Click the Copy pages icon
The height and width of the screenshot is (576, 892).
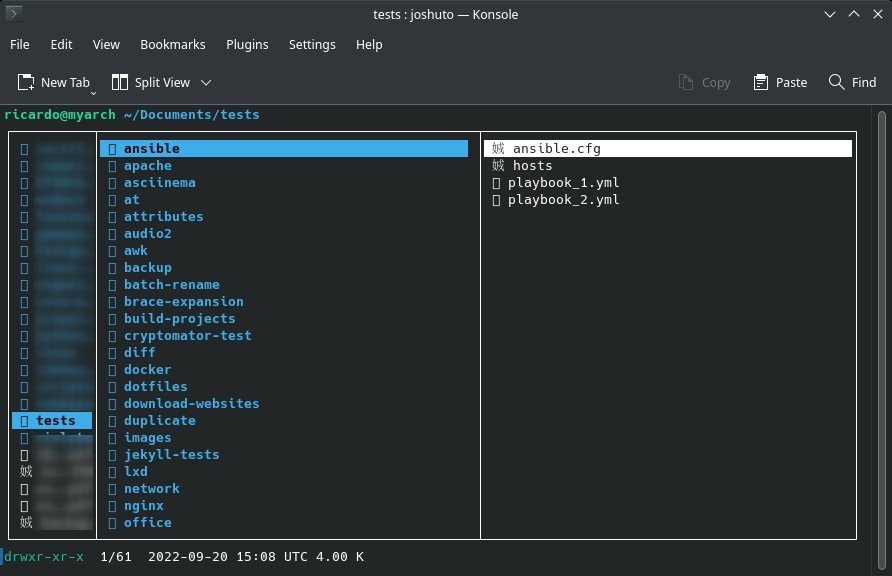tap(685, 82)
